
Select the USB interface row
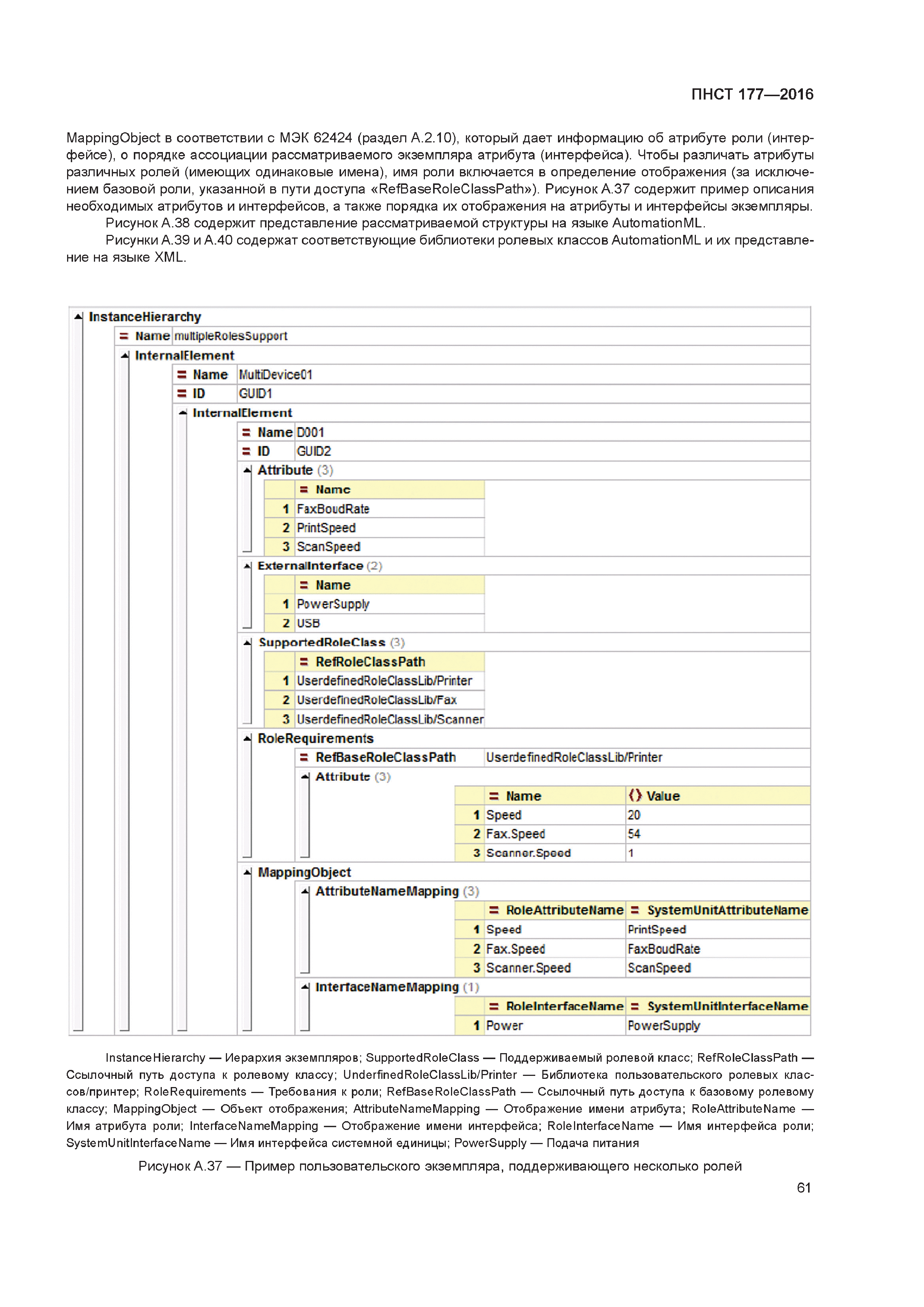pyautogui.click(x=390, y=623)
